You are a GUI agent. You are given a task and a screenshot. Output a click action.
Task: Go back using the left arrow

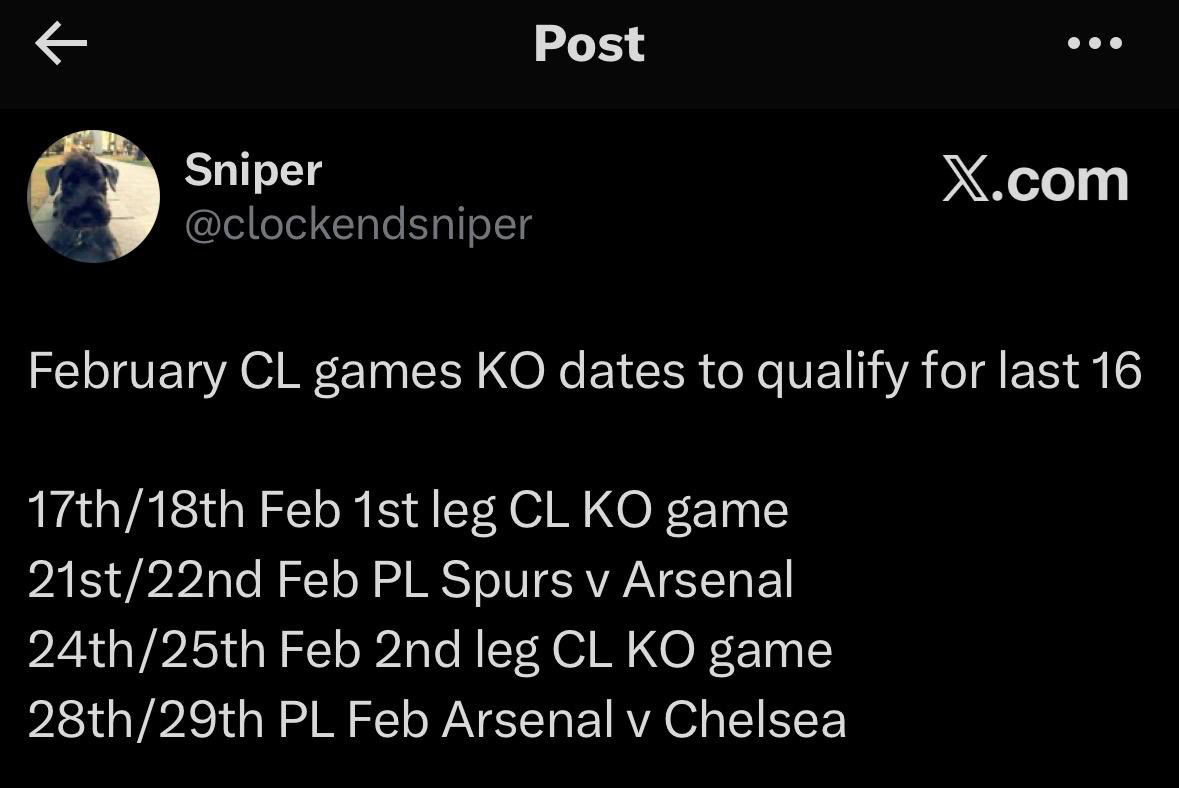coord(61,44)
